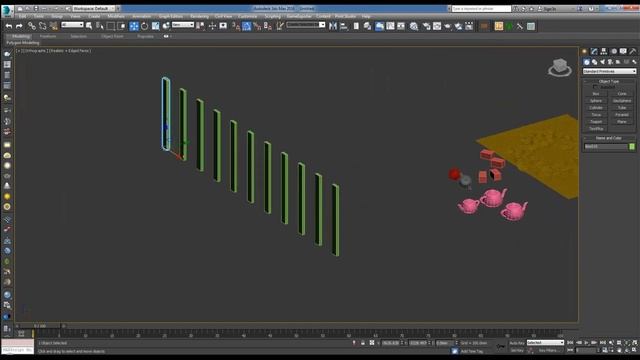Open the named selection sets dropdown
Viewport: 640px width, 360px height.
pyautogui.click(x=306, y=25)
